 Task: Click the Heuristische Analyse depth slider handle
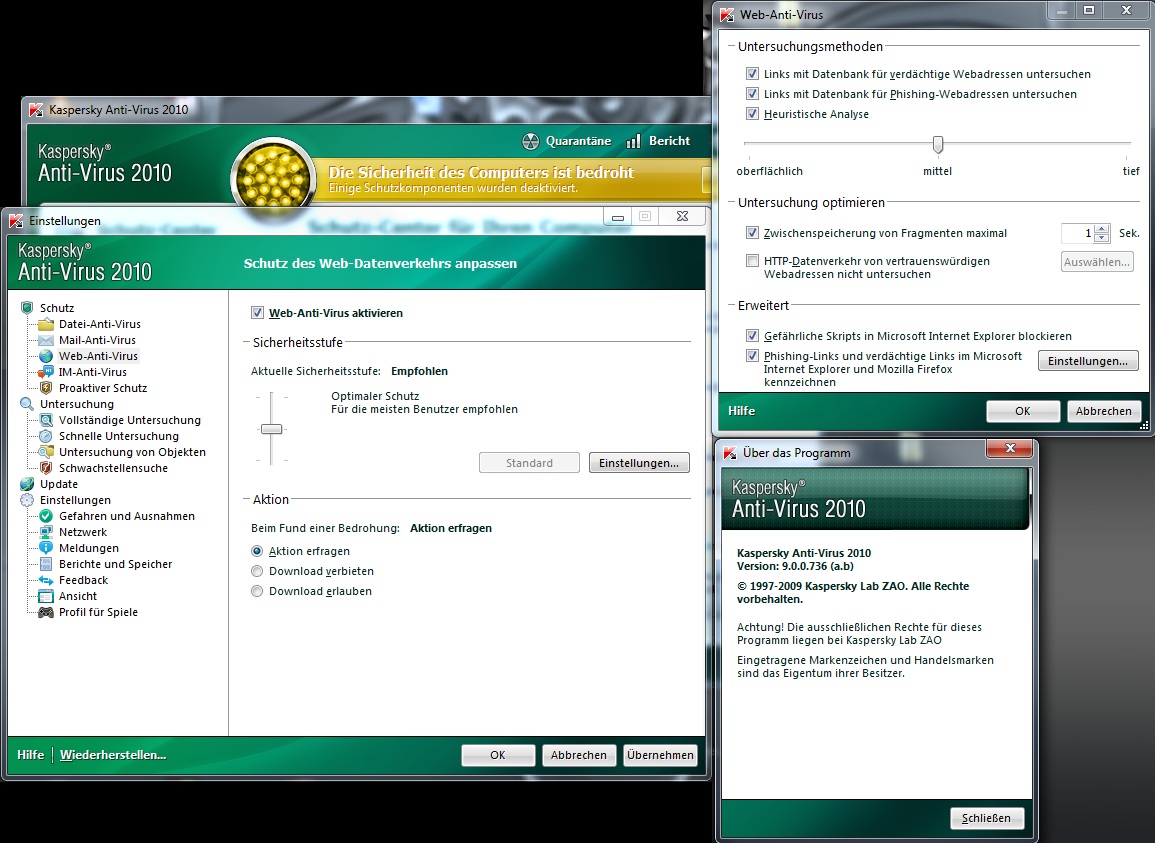(x=938, y=144)
